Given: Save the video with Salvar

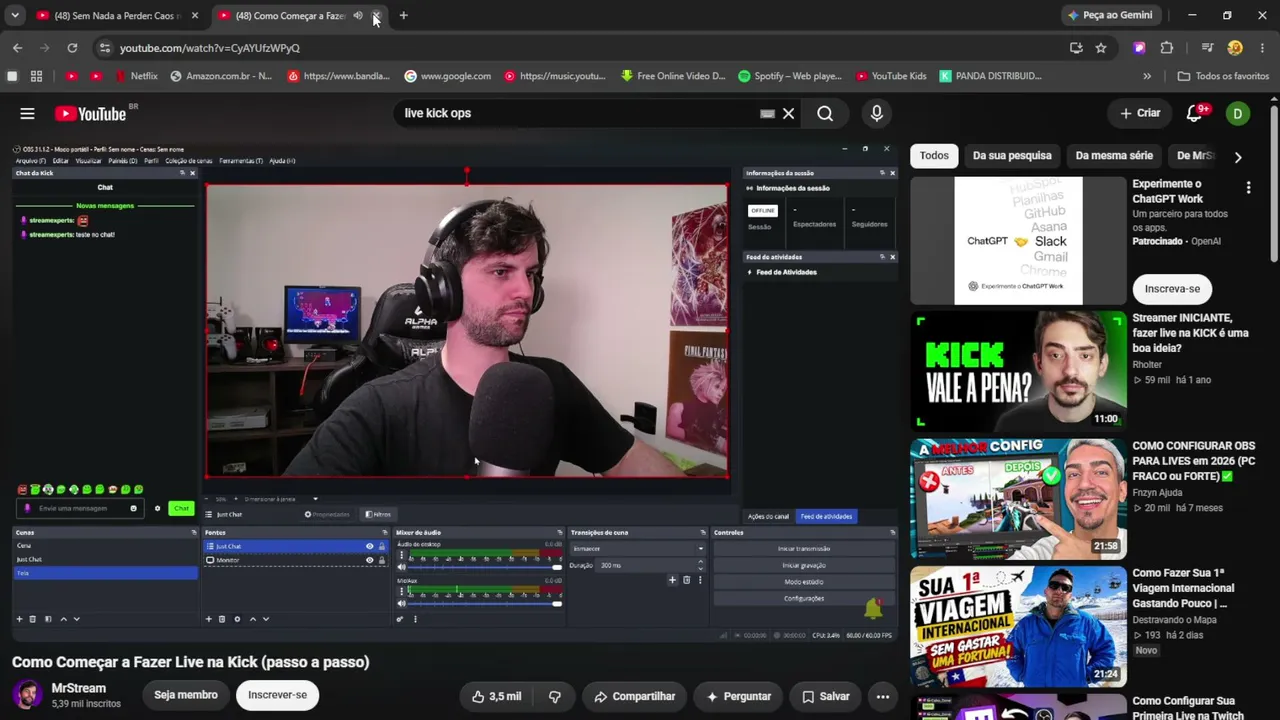Looking at the screenshot, I should pyautogui.click(x=825, y=696).
